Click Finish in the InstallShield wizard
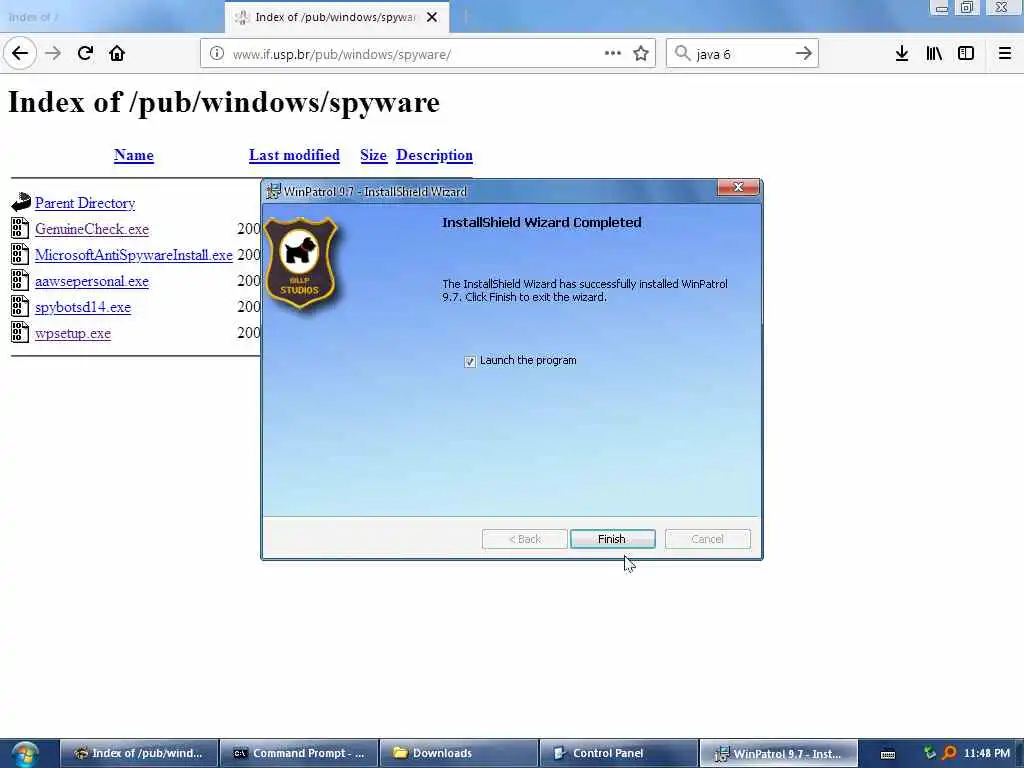This screenshot has width=1024, height=768. tap(613, 539)
